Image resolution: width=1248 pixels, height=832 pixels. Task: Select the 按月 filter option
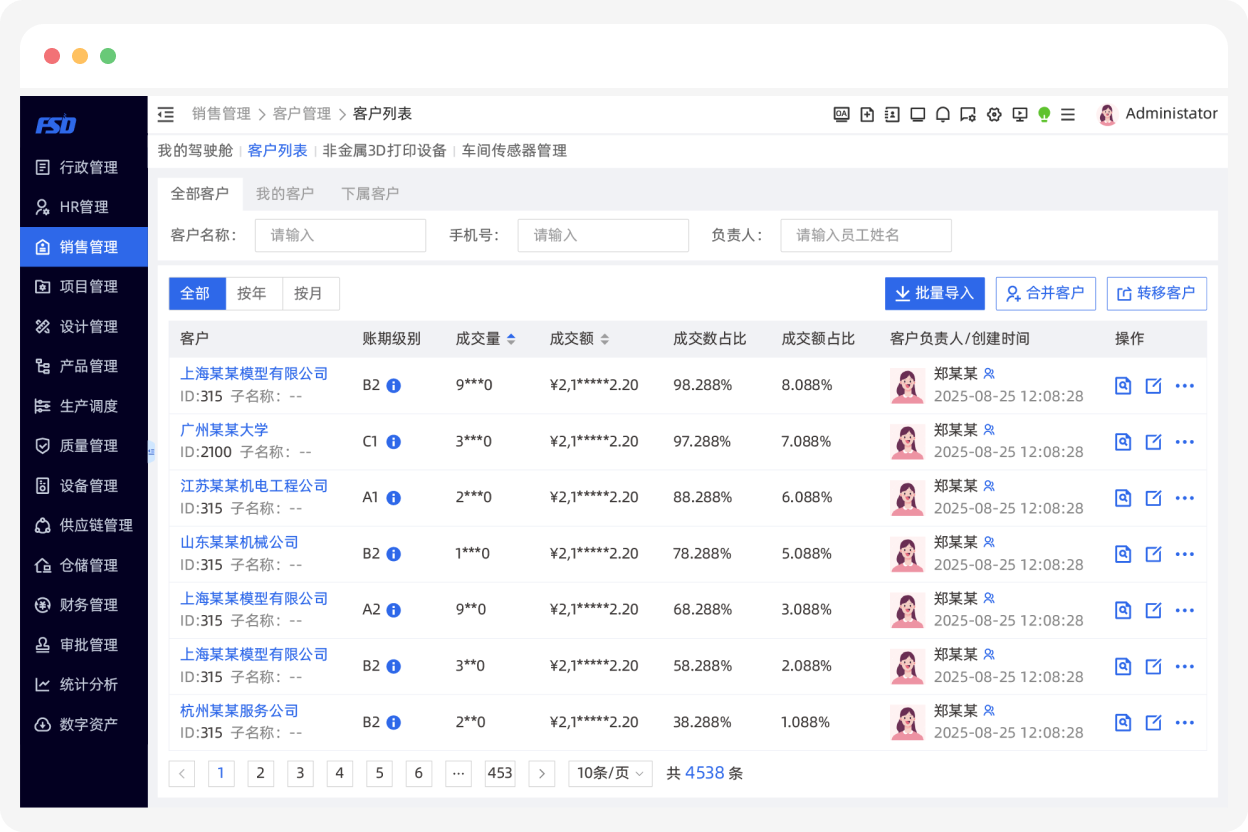point(310,293)
